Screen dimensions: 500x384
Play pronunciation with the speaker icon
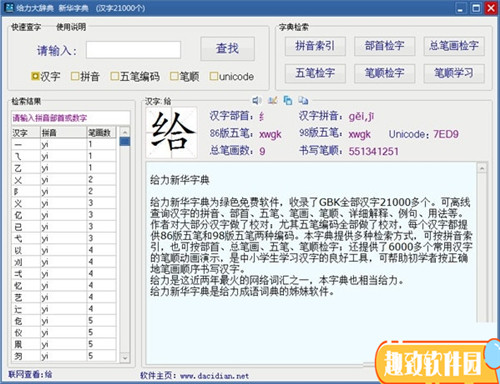coord(256,100)
